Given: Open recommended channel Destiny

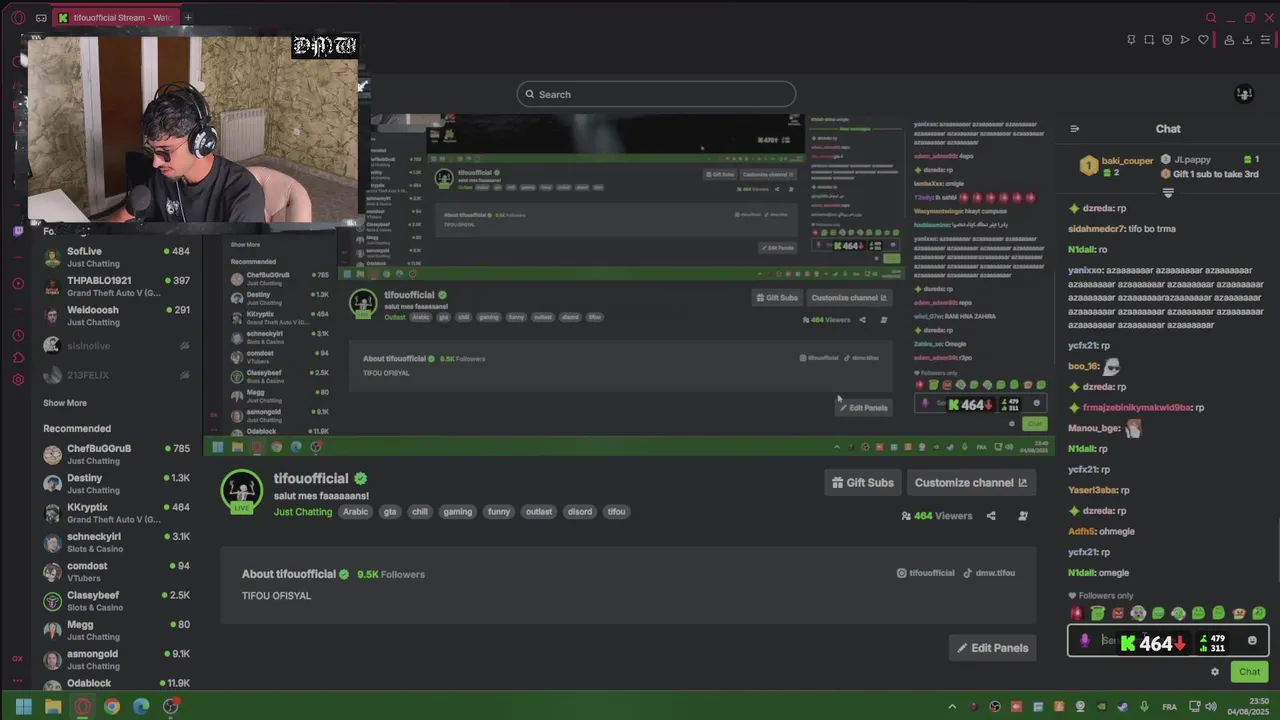Looking at the screenshot, I should coord(116,483).
